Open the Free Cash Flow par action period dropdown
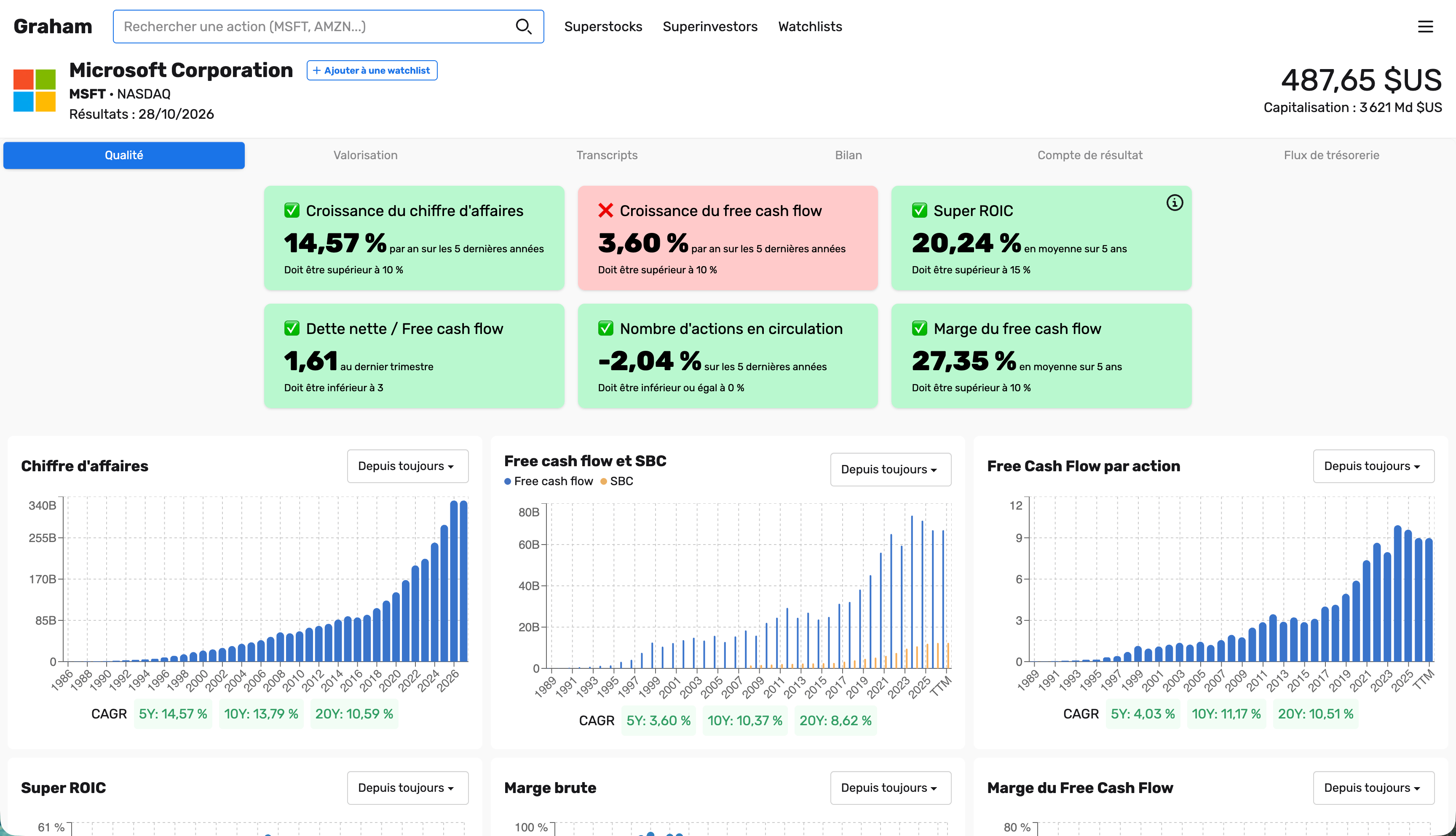 coord(1374,466)
